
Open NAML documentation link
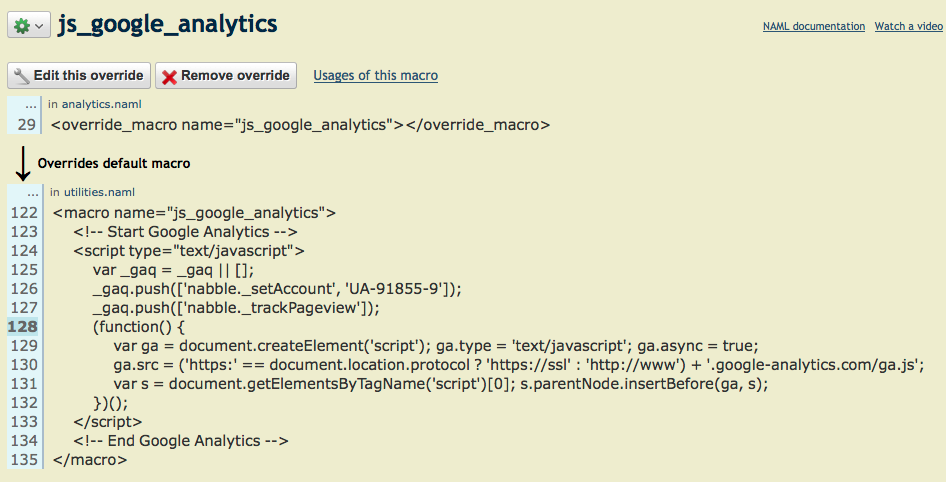813,26
